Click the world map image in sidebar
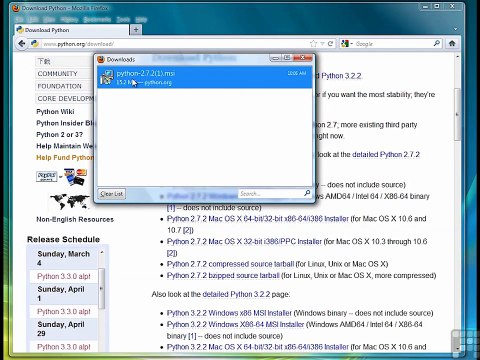 pyautogui.click(x=69, y=201)
